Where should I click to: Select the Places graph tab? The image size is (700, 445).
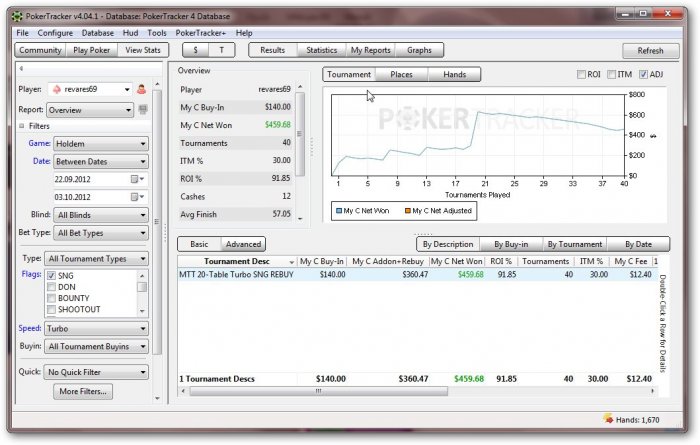click(401, 75)
